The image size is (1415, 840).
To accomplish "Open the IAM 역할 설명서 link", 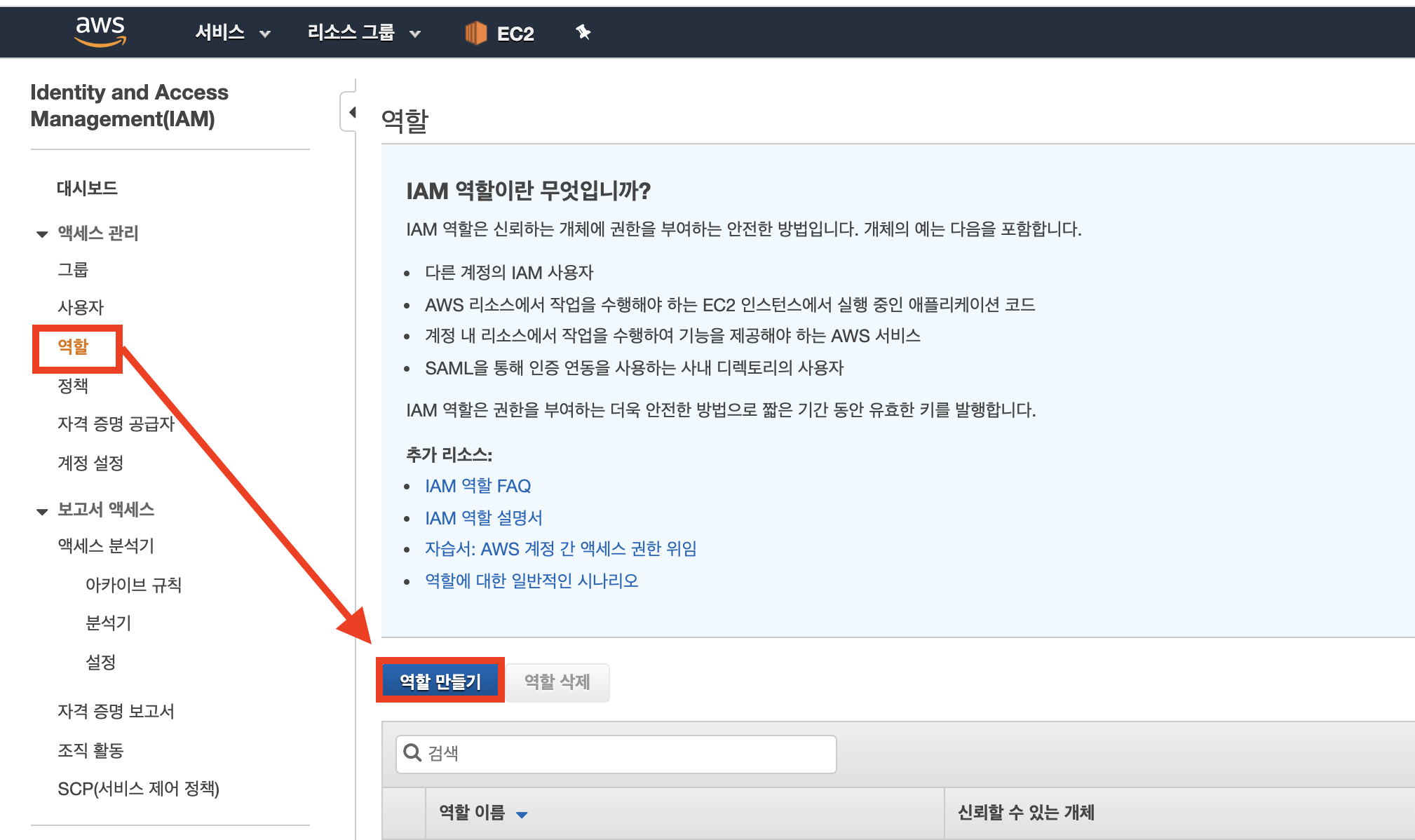I will coord(483,518).
